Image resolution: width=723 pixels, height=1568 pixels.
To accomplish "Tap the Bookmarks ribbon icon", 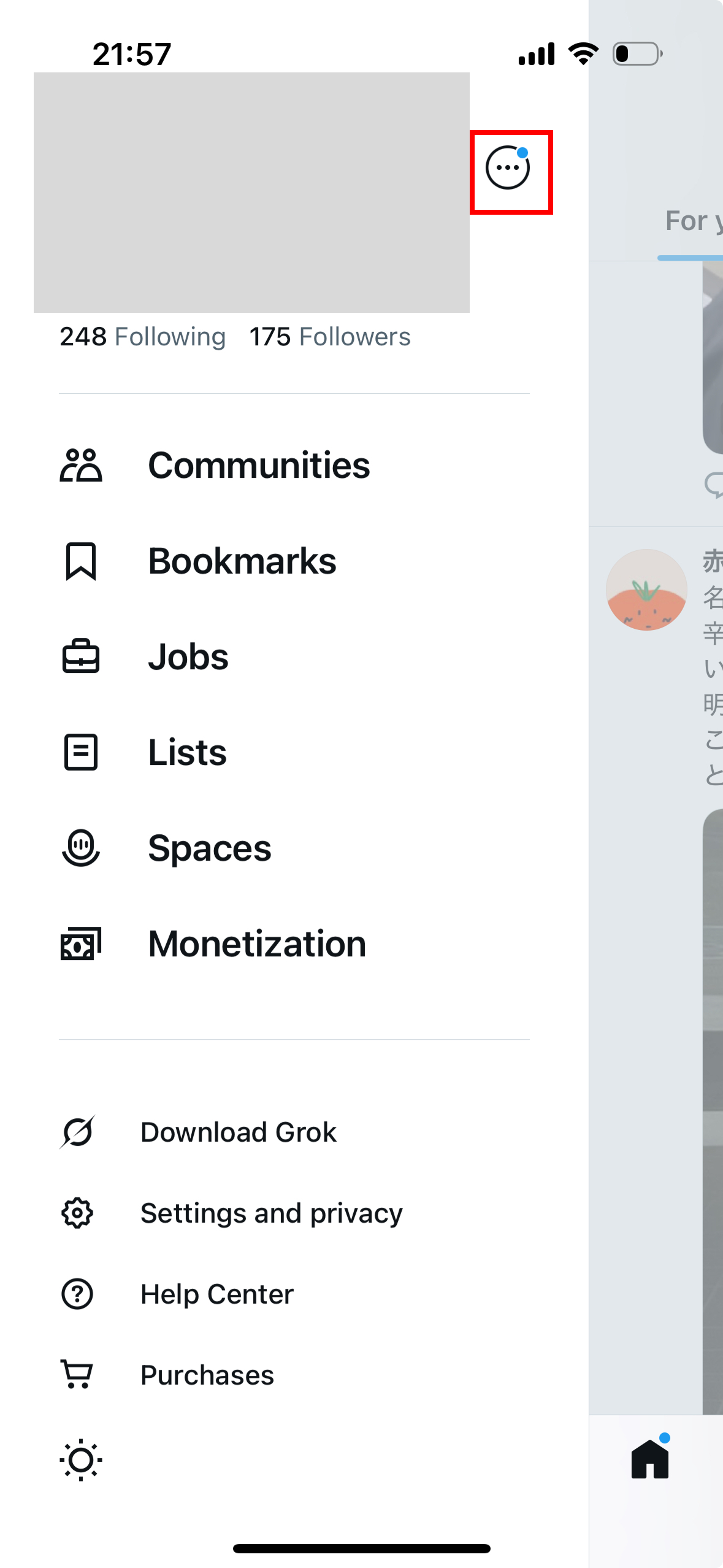I will coord(80,561).
